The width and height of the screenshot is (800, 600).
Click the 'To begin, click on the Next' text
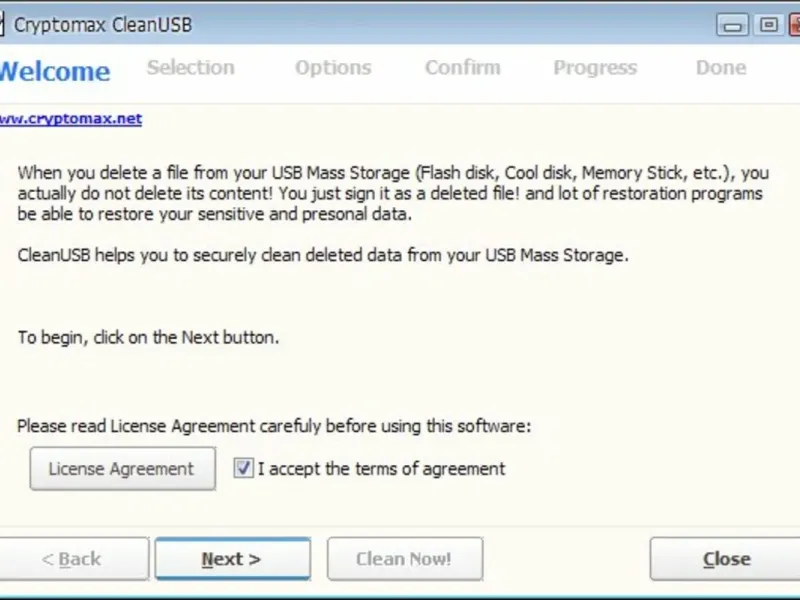pyautogui.click(x=148, y=338)
